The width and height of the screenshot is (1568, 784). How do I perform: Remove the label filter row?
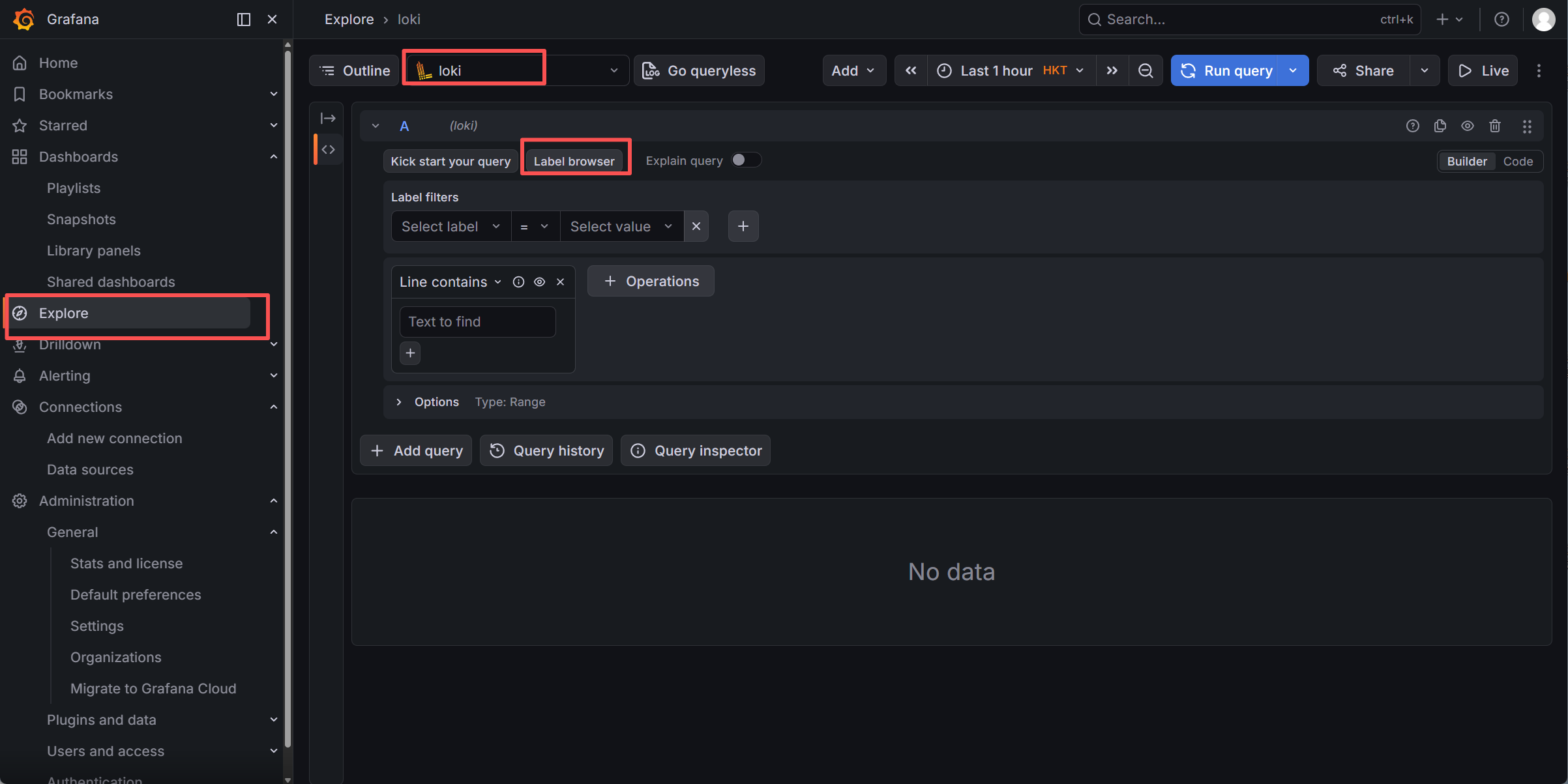[x=696, y=226]
